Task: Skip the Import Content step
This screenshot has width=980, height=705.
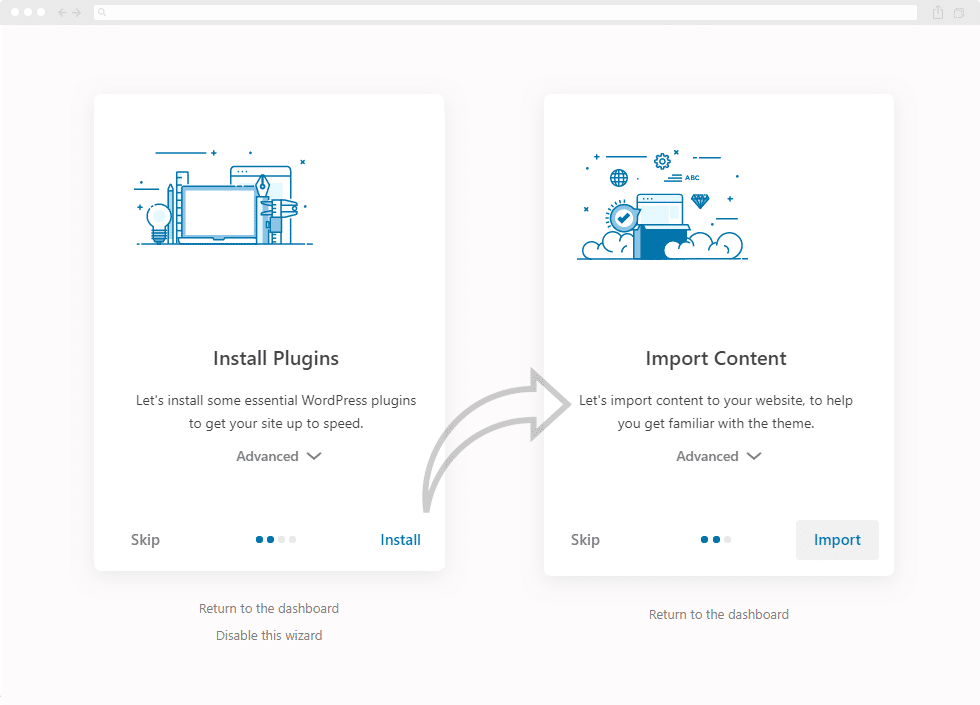Action: [585, 539]
